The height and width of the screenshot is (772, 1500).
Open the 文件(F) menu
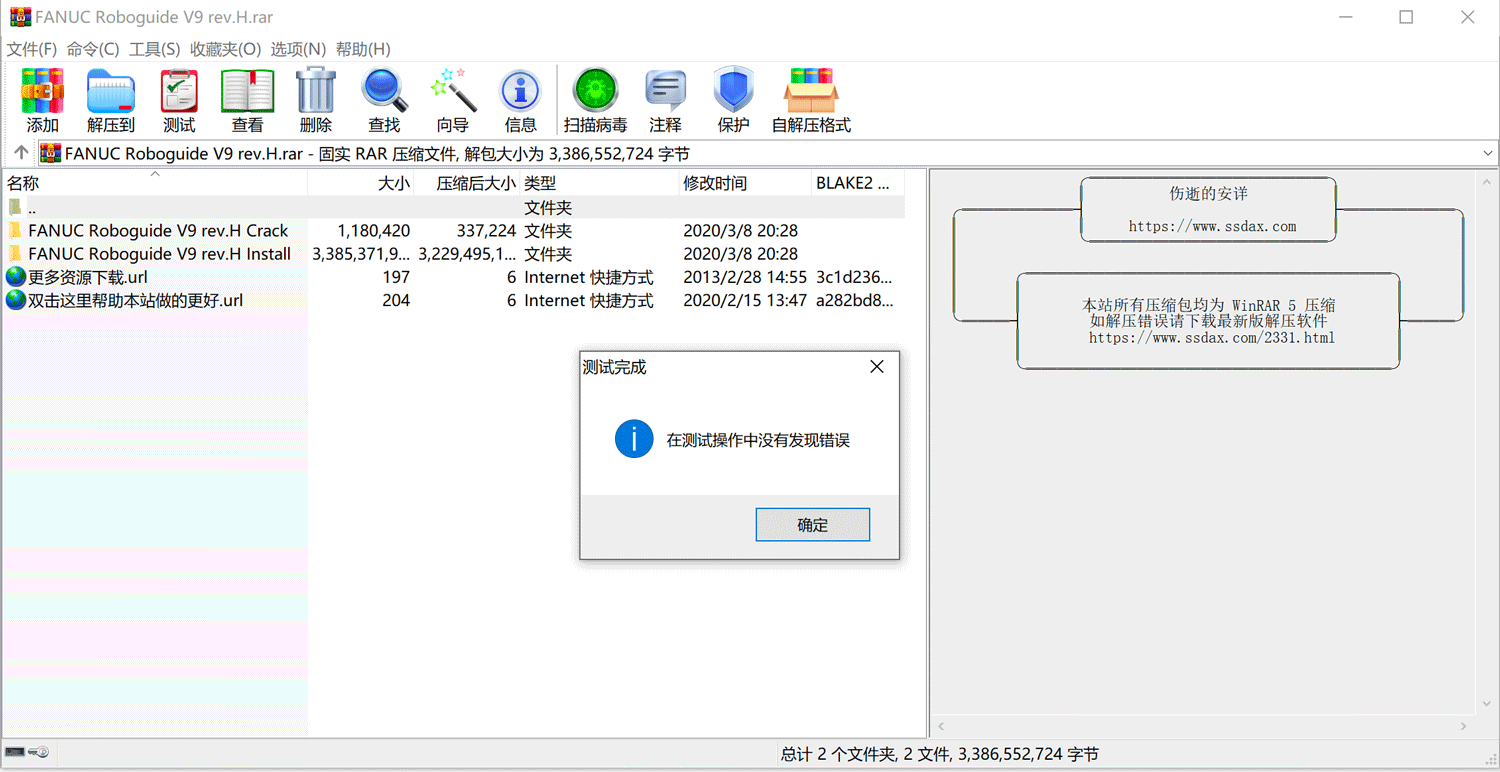tap(32, 49)
